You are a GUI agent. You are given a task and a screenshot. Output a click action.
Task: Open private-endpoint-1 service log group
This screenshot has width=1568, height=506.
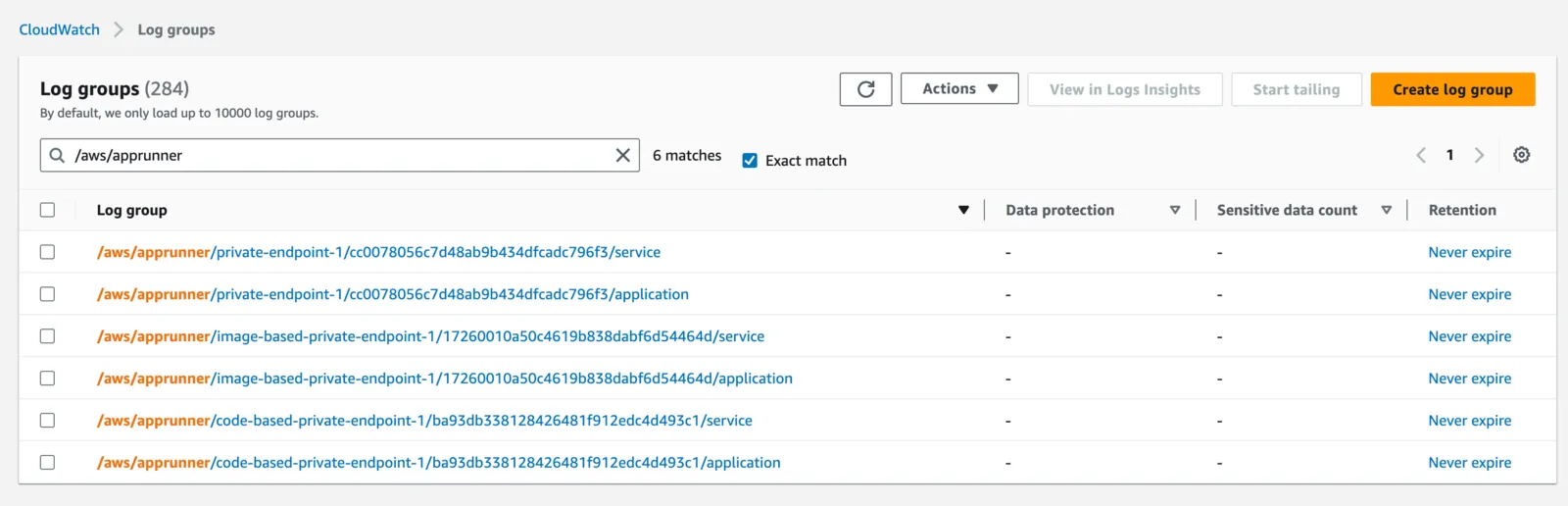tap(378, 252)
